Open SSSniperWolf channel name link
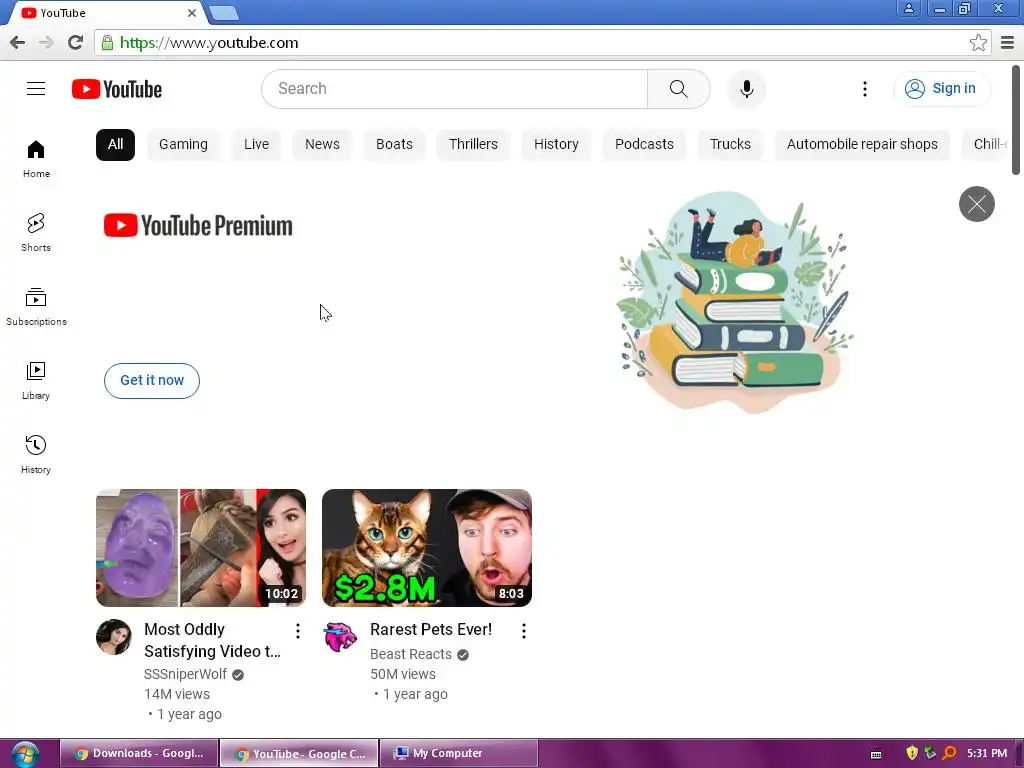1024x768 pixels. 185,674
